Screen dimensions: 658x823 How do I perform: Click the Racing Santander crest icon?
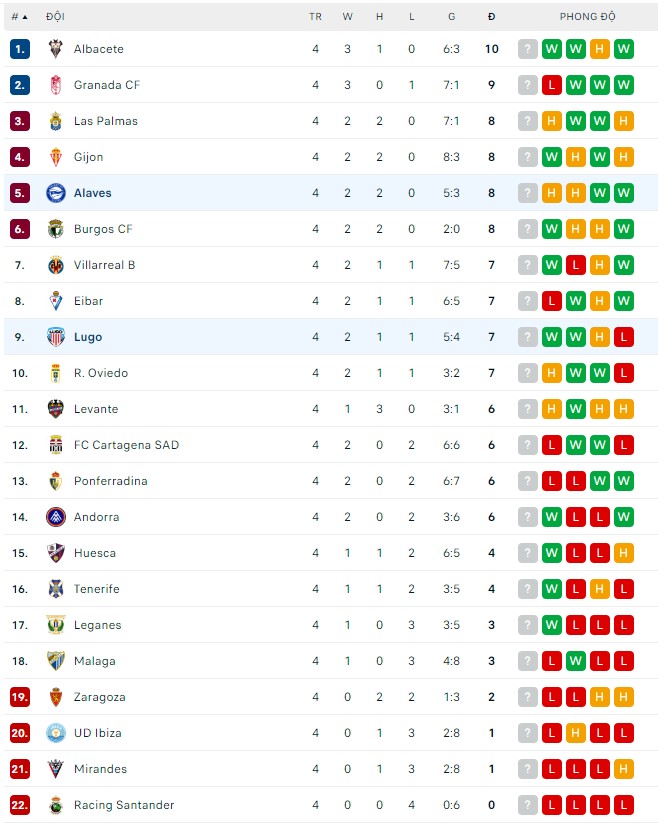[55, 805]
